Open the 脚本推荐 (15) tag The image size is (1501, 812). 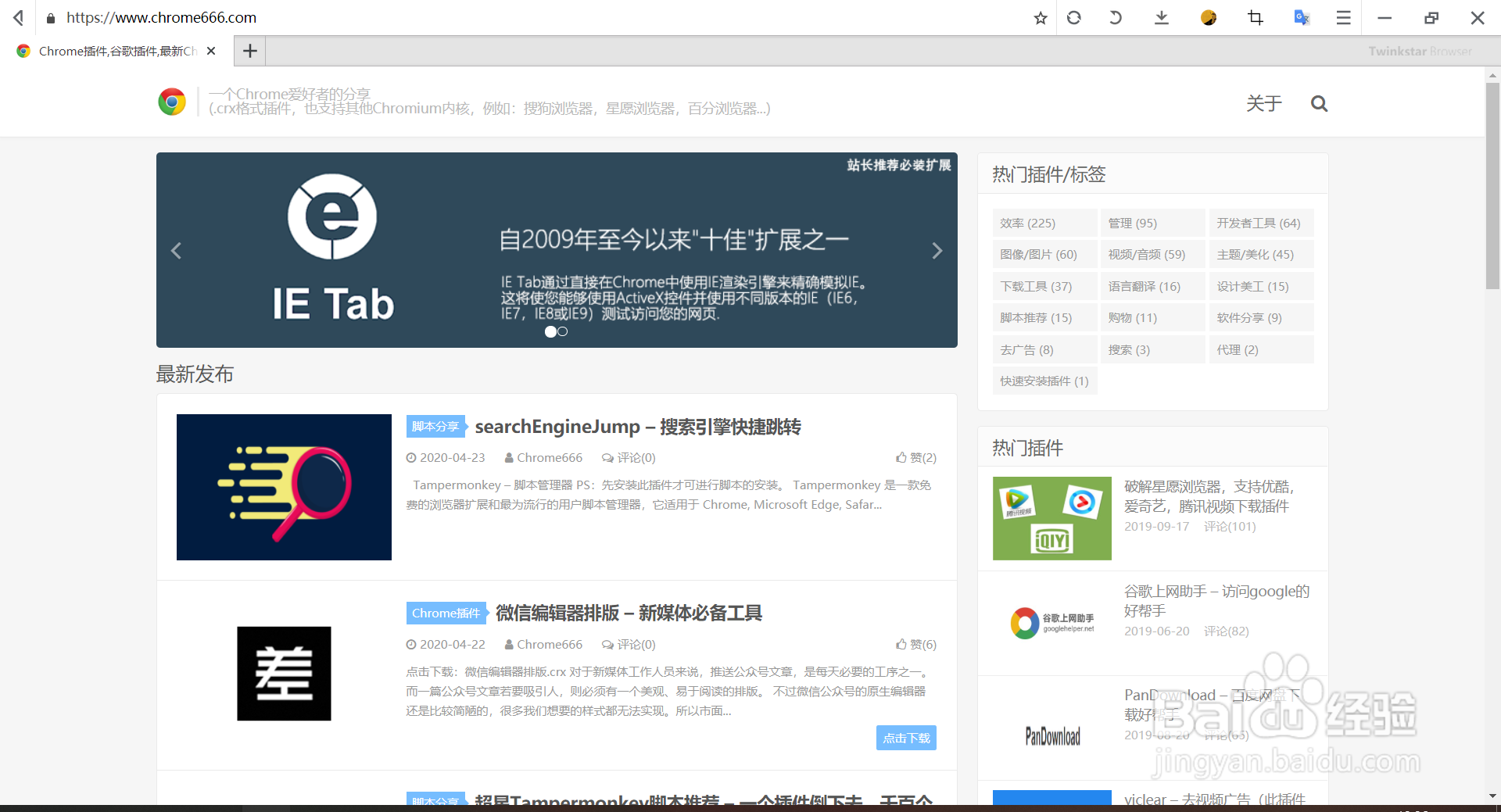(x=1044, y=317)
